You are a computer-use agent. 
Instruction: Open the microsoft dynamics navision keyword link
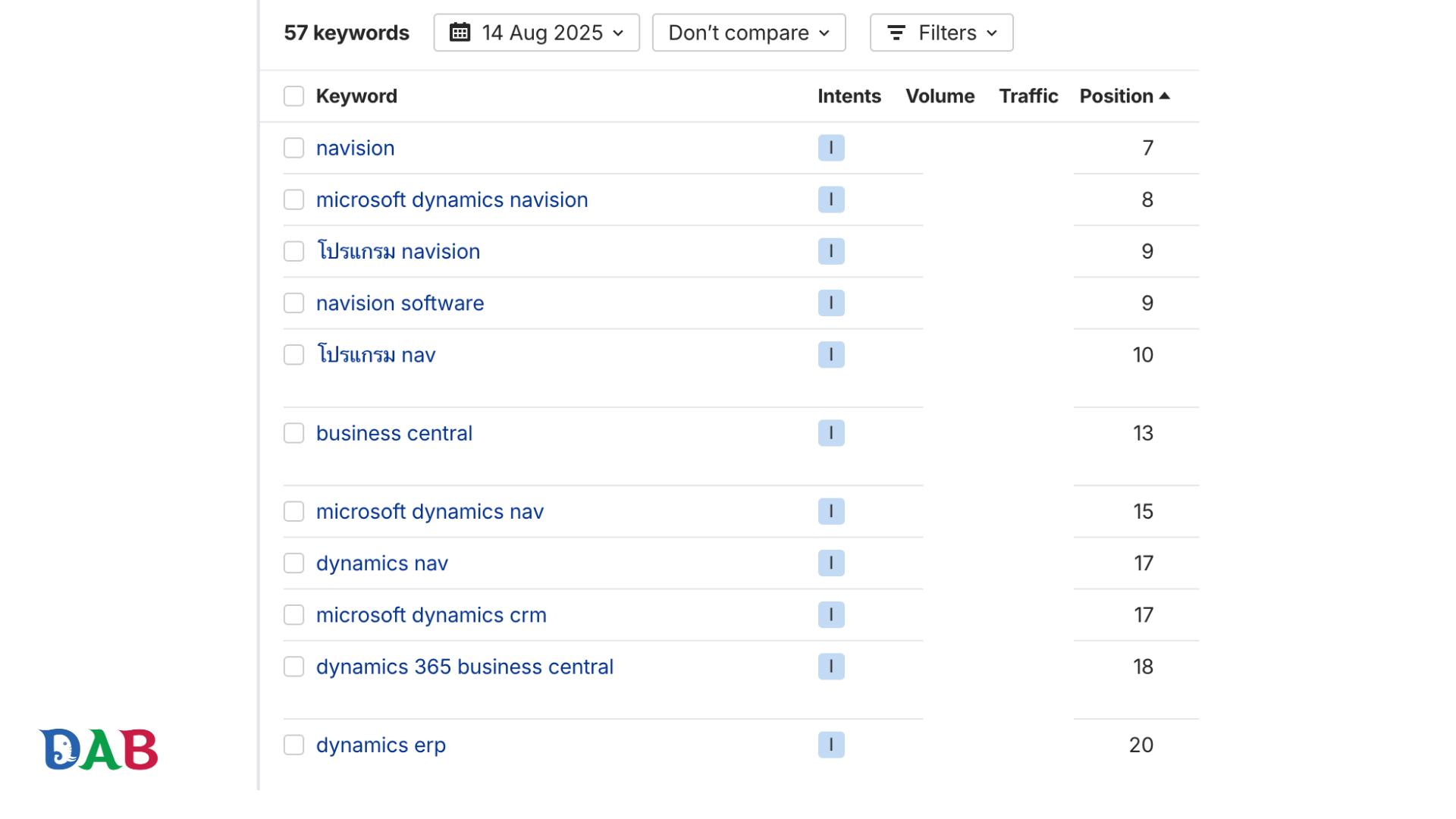pyautogui.click(x=452, y=199)
